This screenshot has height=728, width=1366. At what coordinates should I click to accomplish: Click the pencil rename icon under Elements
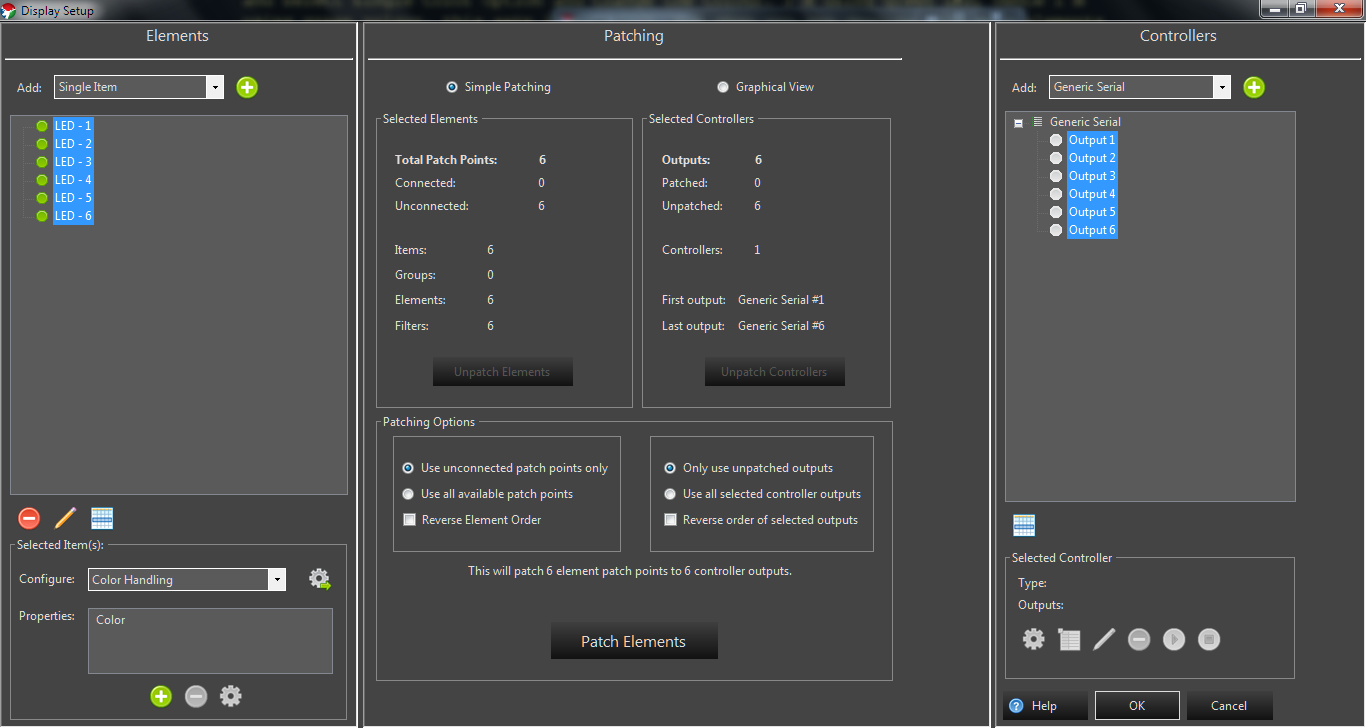click(x=65, y=518)
